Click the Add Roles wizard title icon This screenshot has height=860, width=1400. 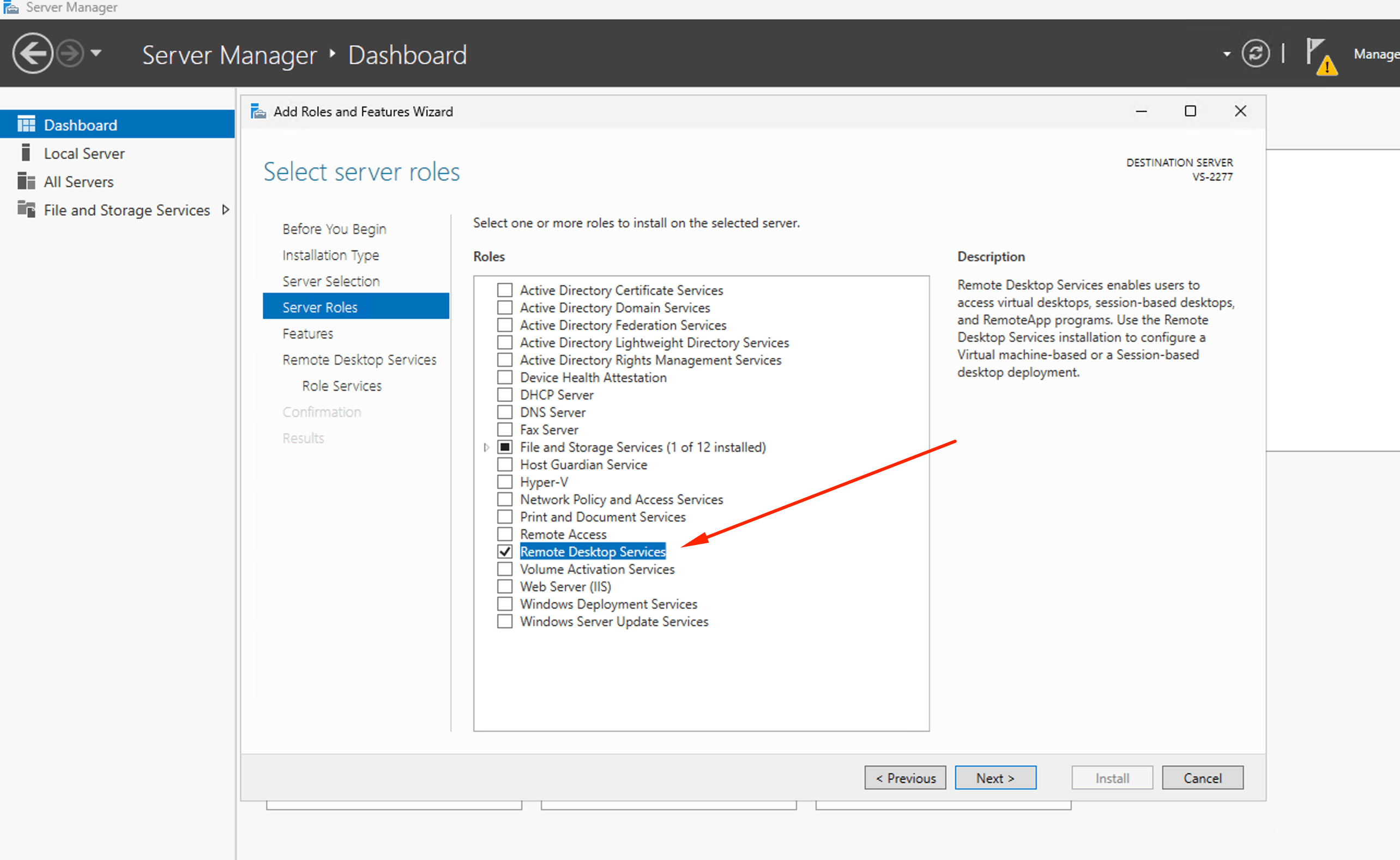pos(258,111)
